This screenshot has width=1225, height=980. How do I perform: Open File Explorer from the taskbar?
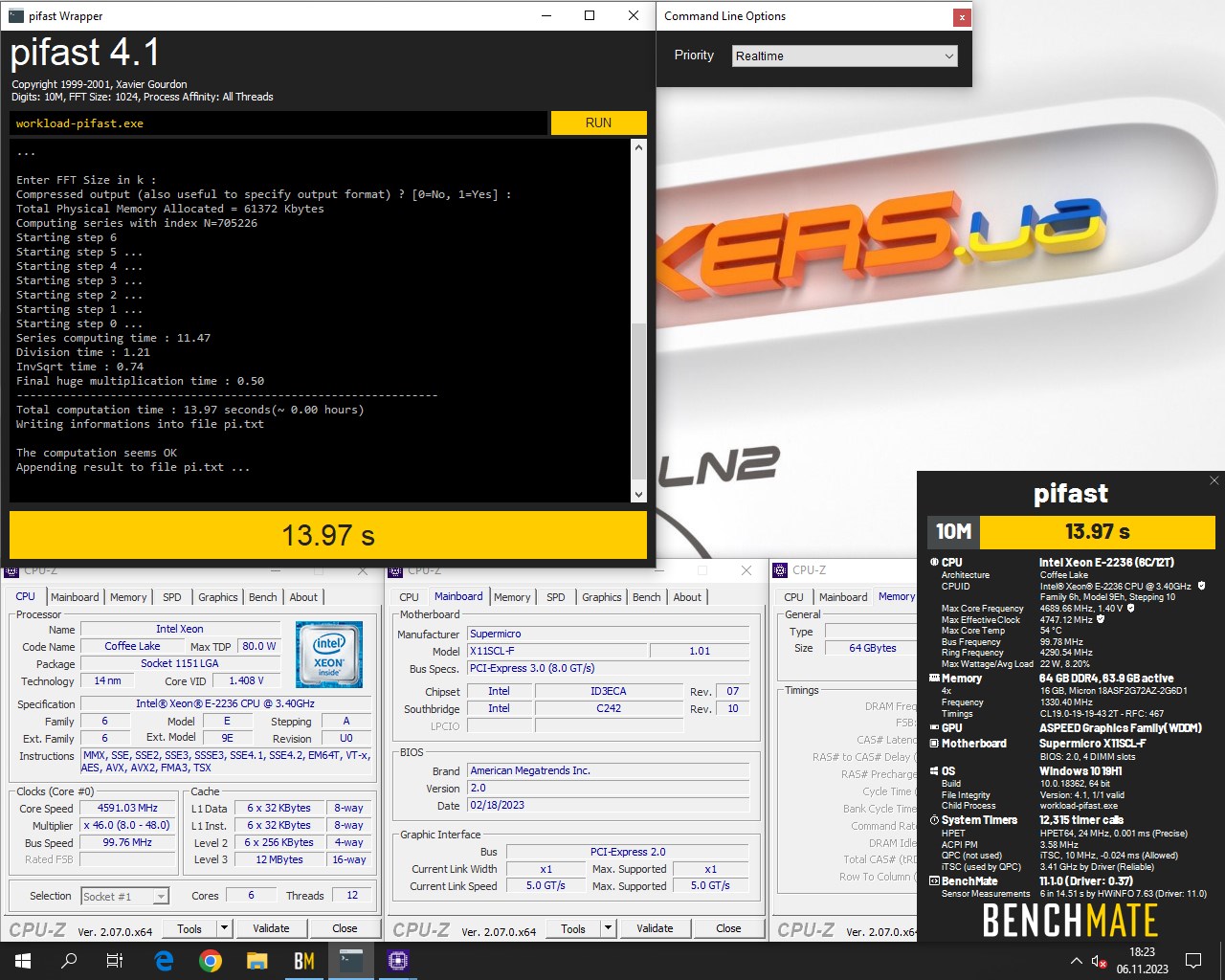coord(256,961)
